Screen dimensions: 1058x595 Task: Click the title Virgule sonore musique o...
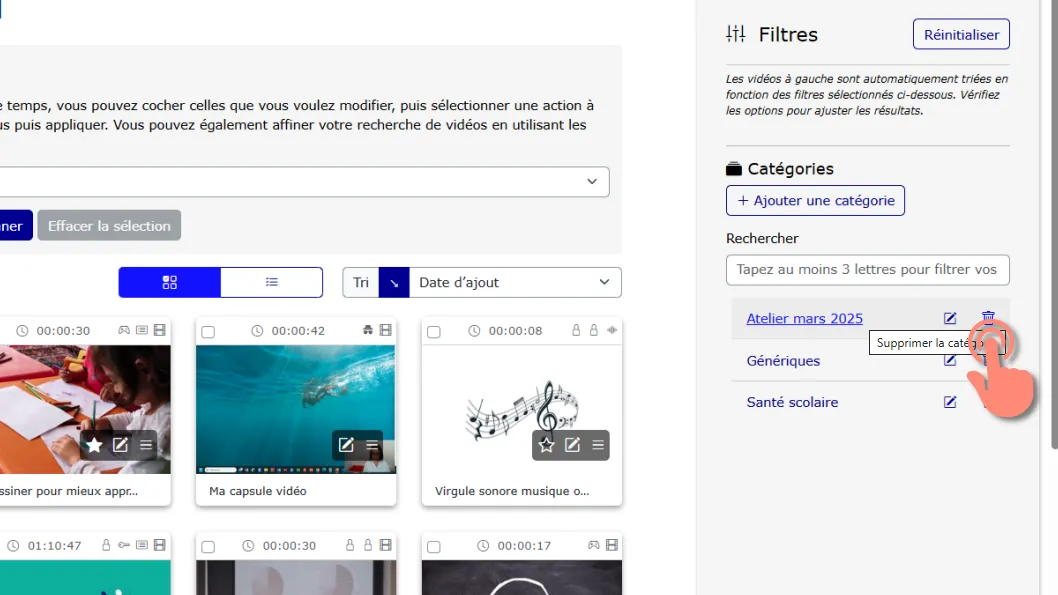pos(512,491)
